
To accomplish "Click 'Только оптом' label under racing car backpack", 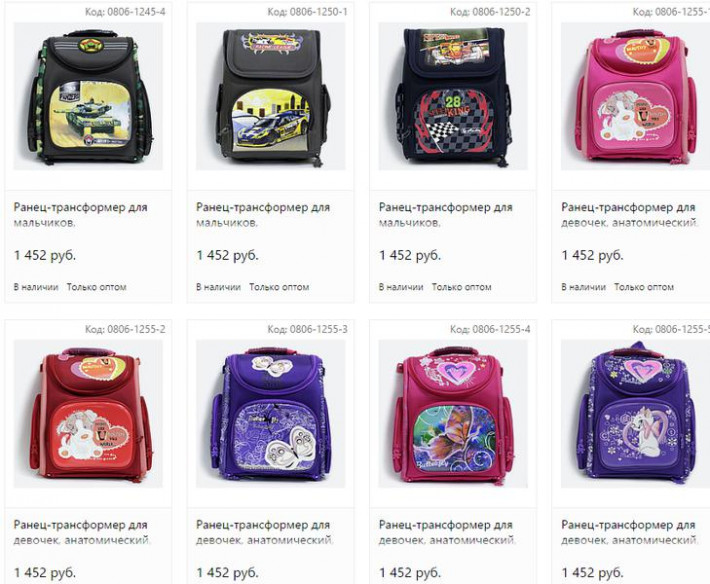I will tap(279, 287).
